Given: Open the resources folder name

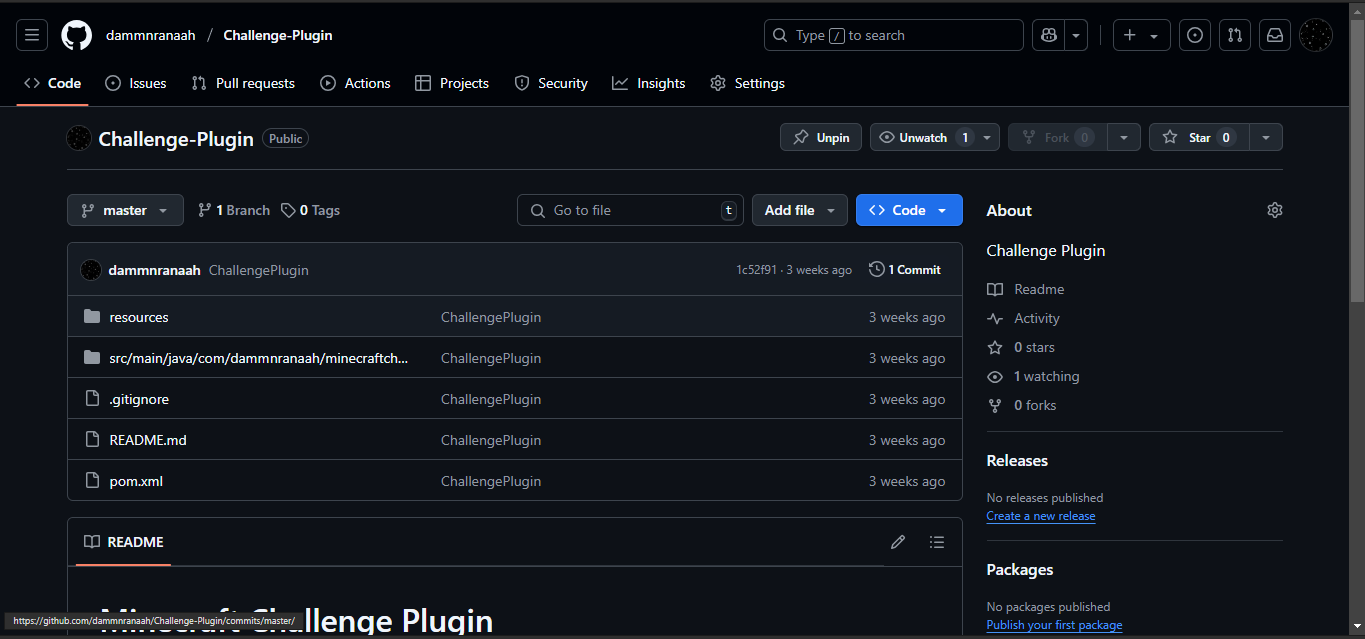Looking at the screenshot, I should (x=139, y=317).
